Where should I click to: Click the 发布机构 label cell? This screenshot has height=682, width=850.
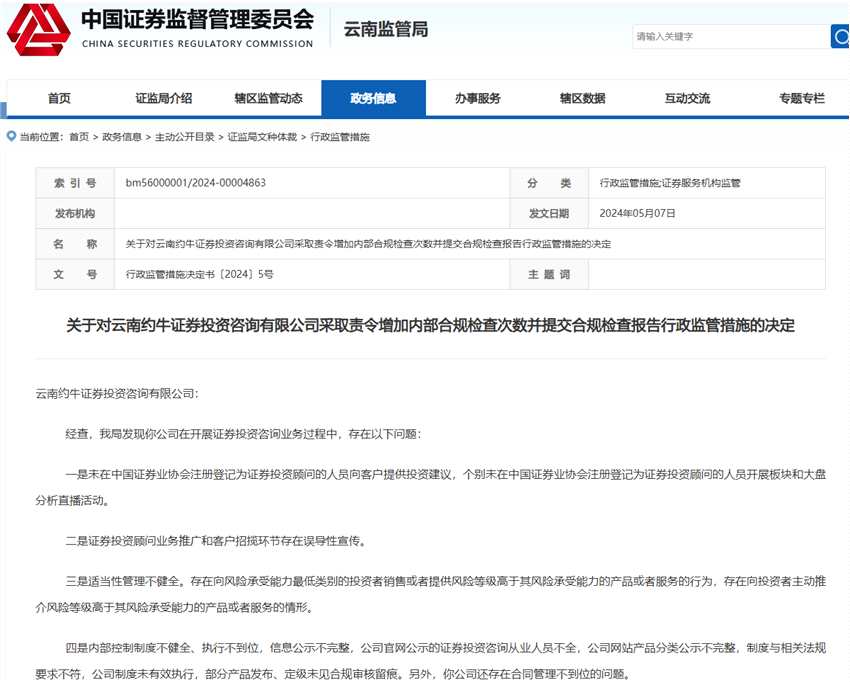point(75,214)
